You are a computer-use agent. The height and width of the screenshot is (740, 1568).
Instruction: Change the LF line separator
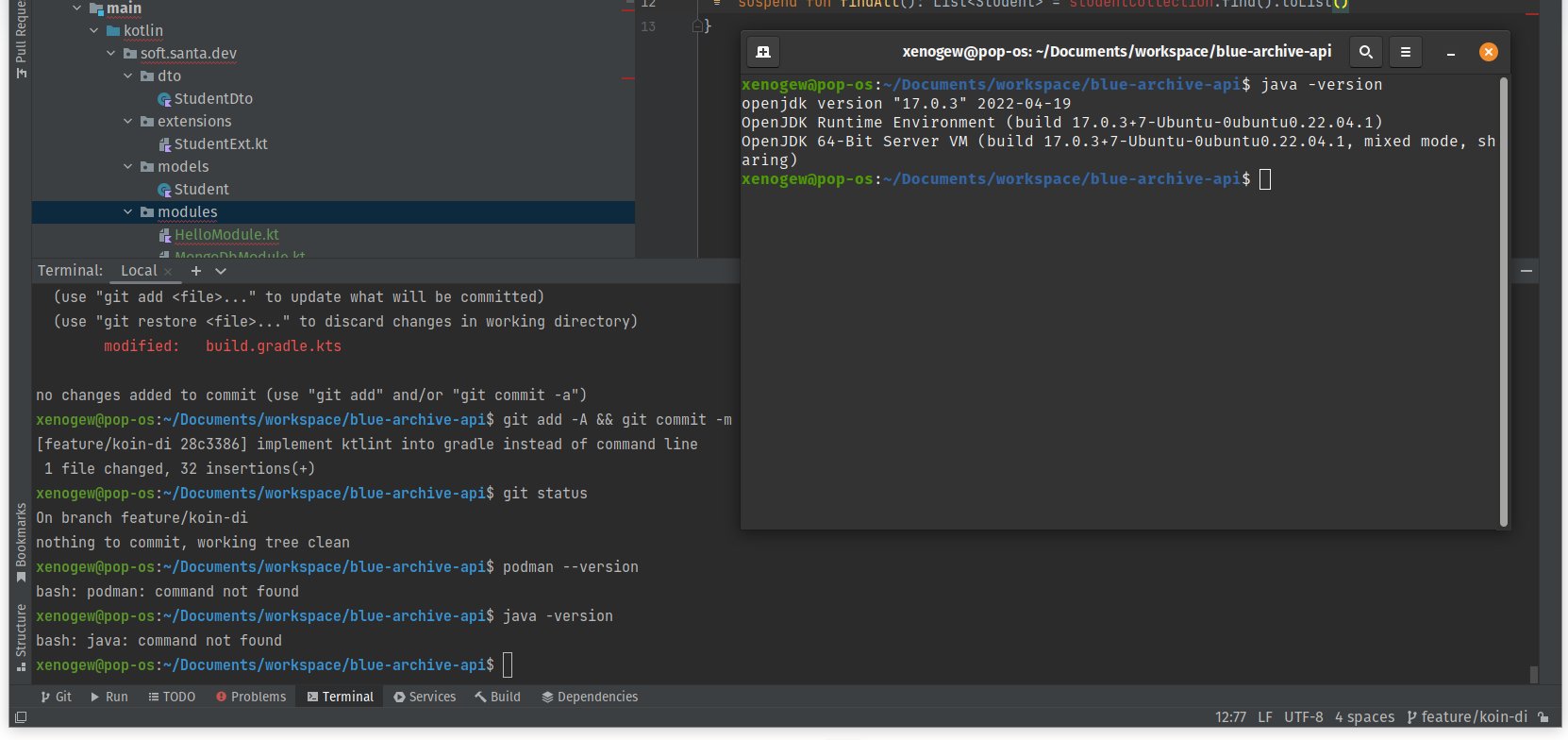coord(1265,717)
